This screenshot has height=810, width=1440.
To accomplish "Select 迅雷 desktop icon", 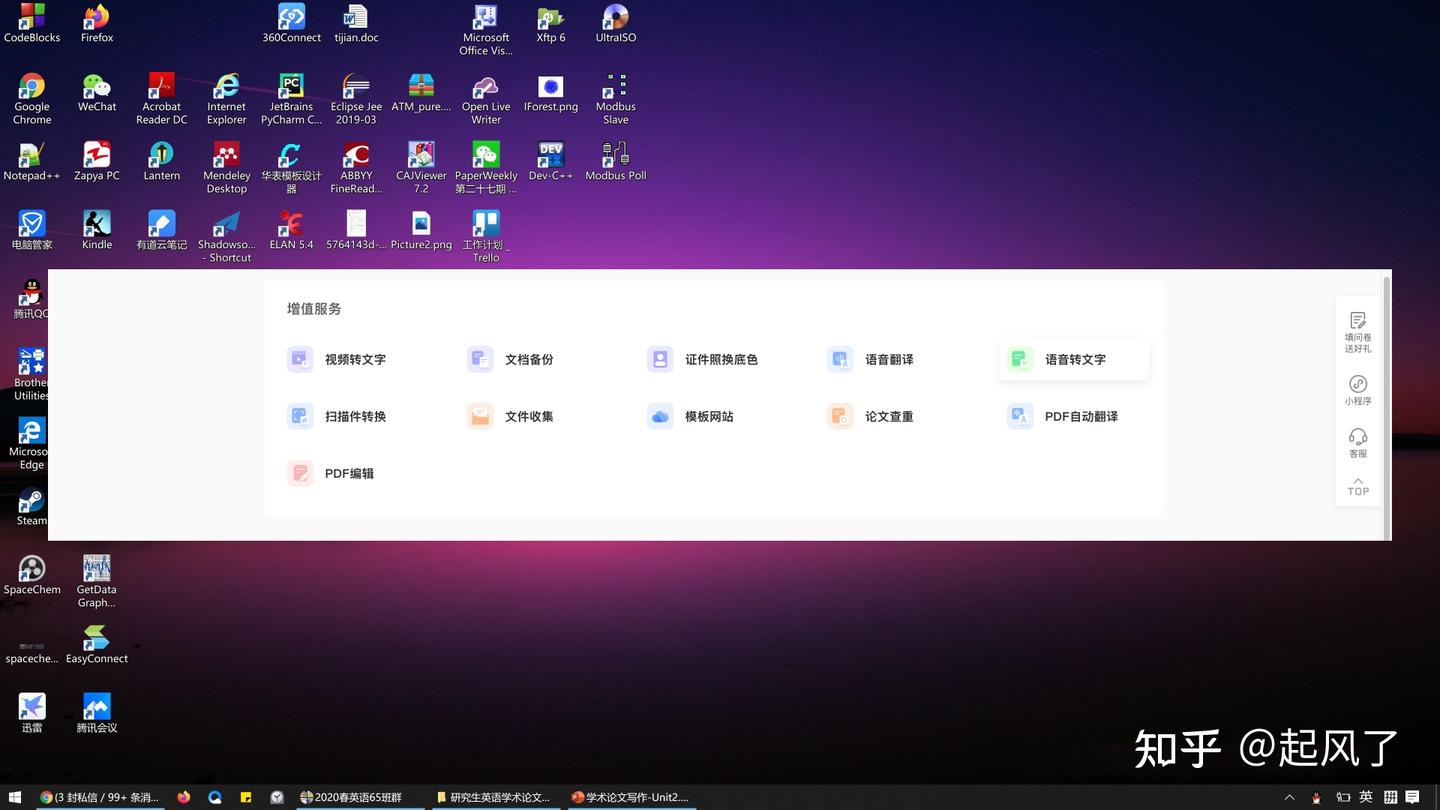I will pyautogui.click(x=32, y=714).
